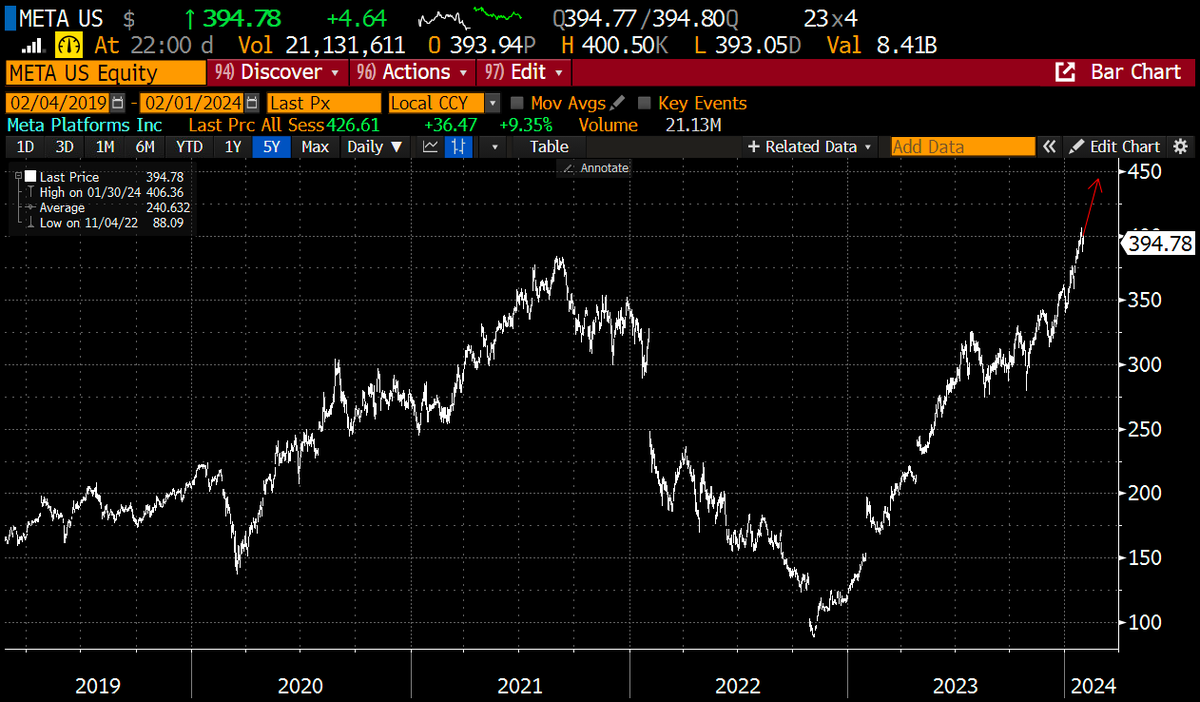Screen dimensions: 1200x702
Task: Click the Last Px field
Action: 324,103
